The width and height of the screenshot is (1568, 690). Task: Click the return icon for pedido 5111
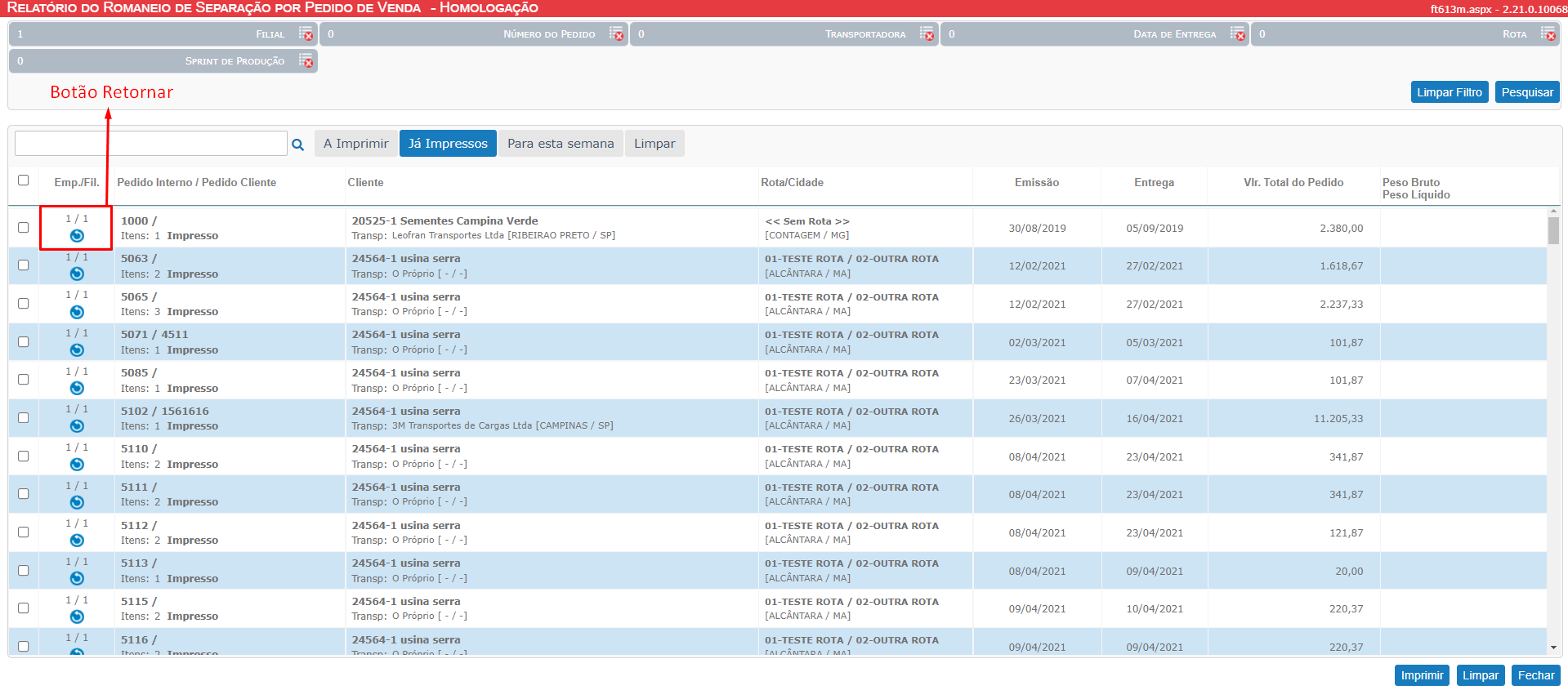77,502
